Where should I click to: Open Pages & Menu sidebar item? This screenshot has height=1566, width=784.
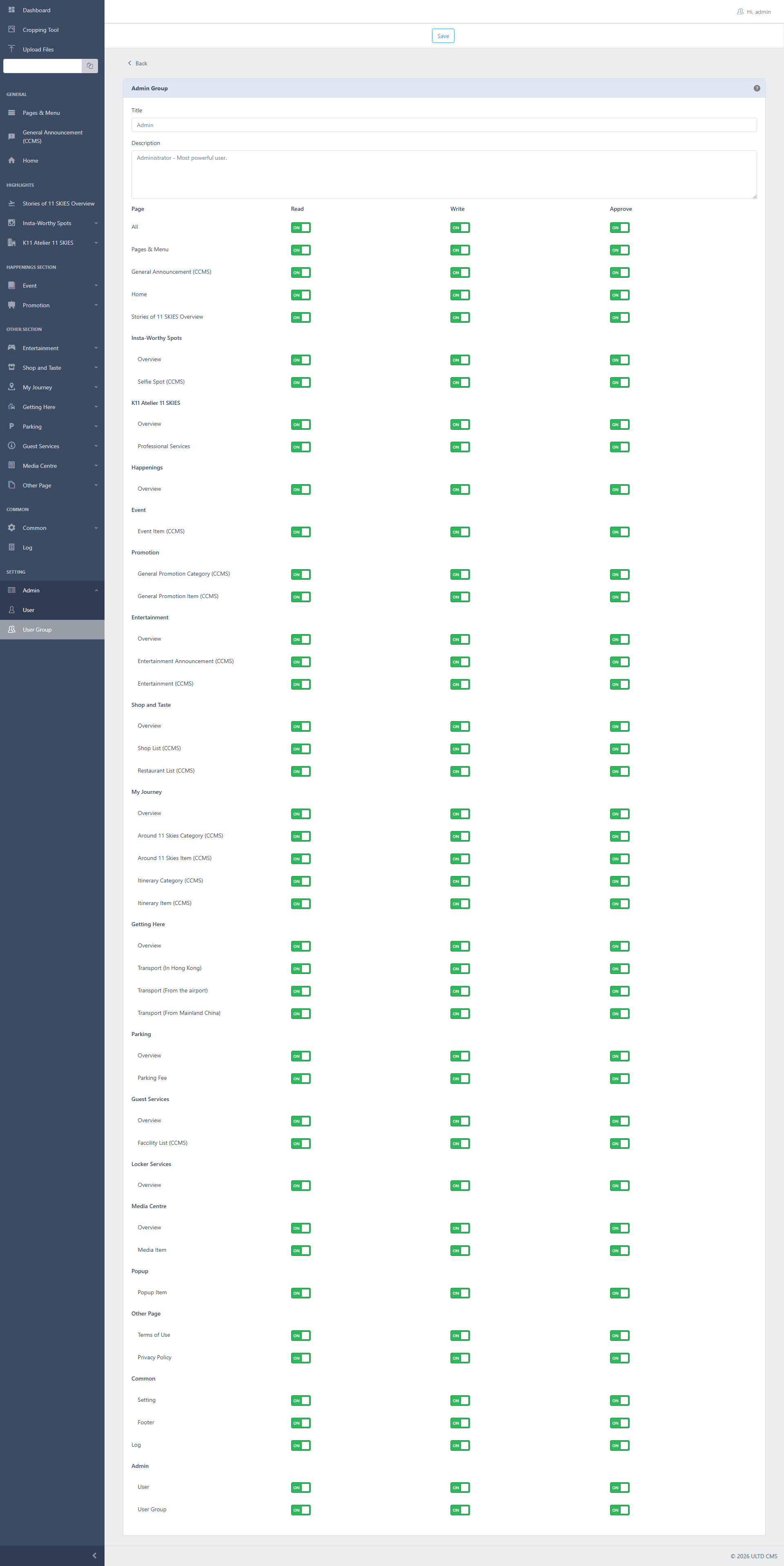pyautogui.click(x=41, y=112)
